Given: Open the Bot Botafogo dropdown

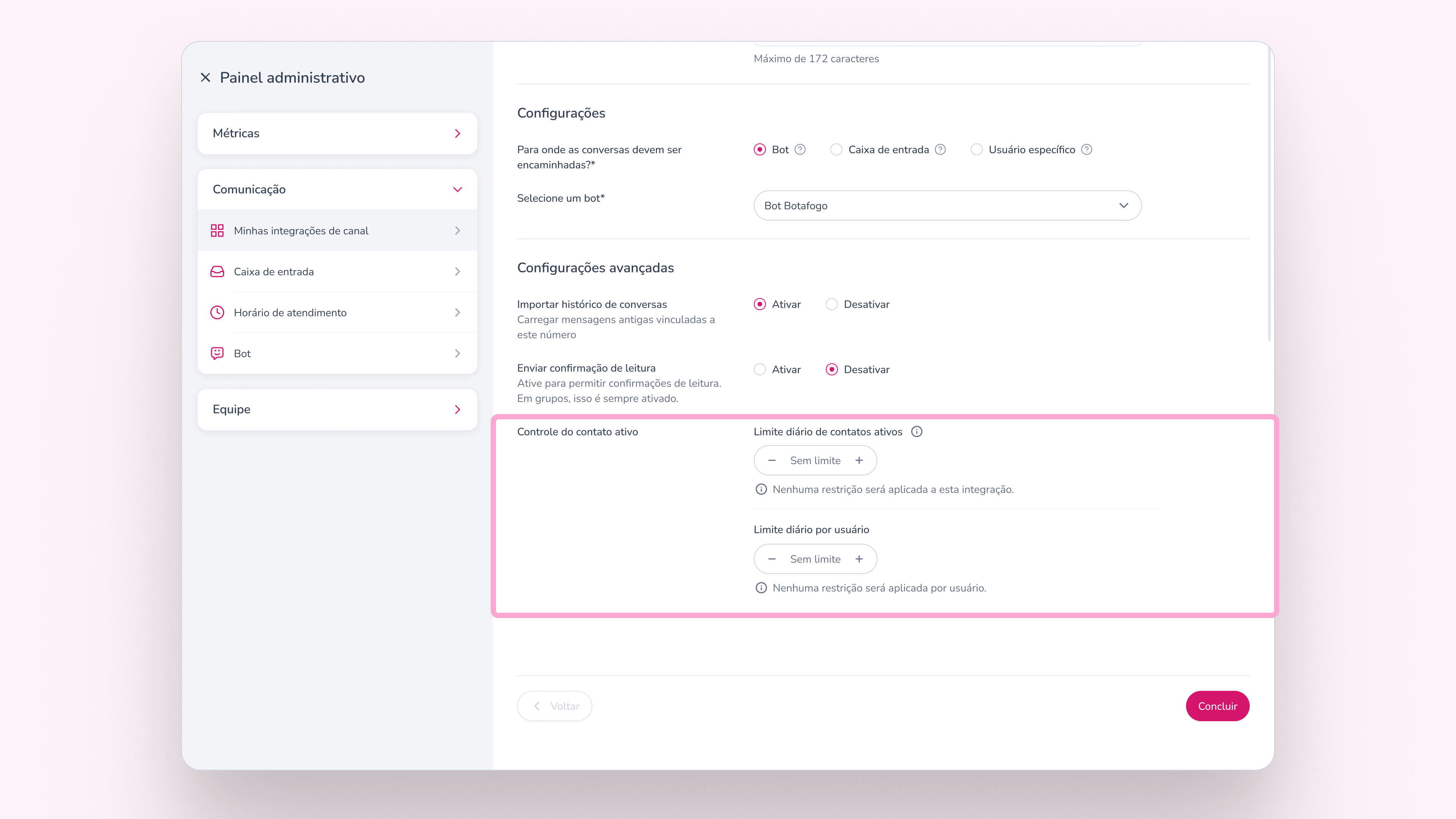Looking at the screenshot, I should click(x=947, y=206).
